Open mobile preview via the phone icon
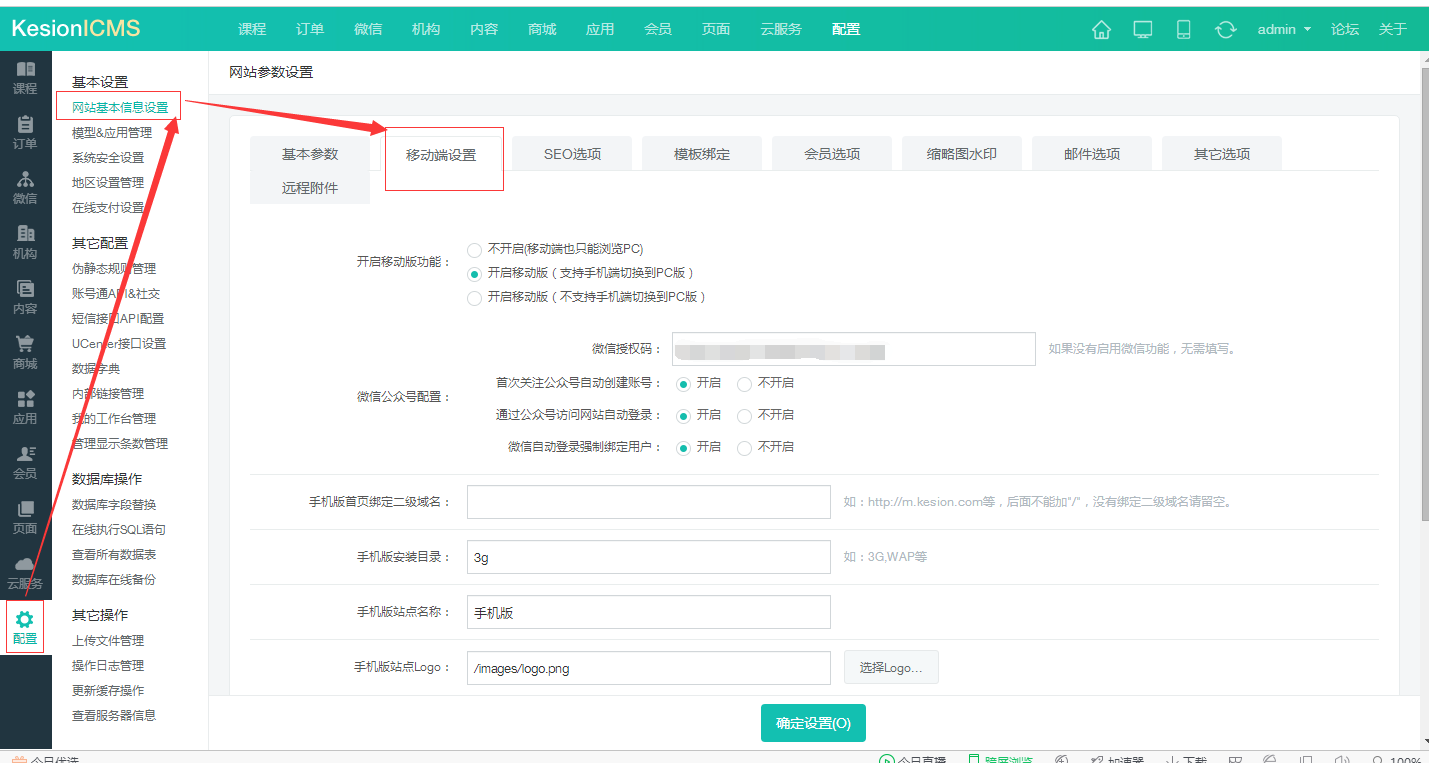The width and height of the screenshot is (1429, 763). point(1183,29)
